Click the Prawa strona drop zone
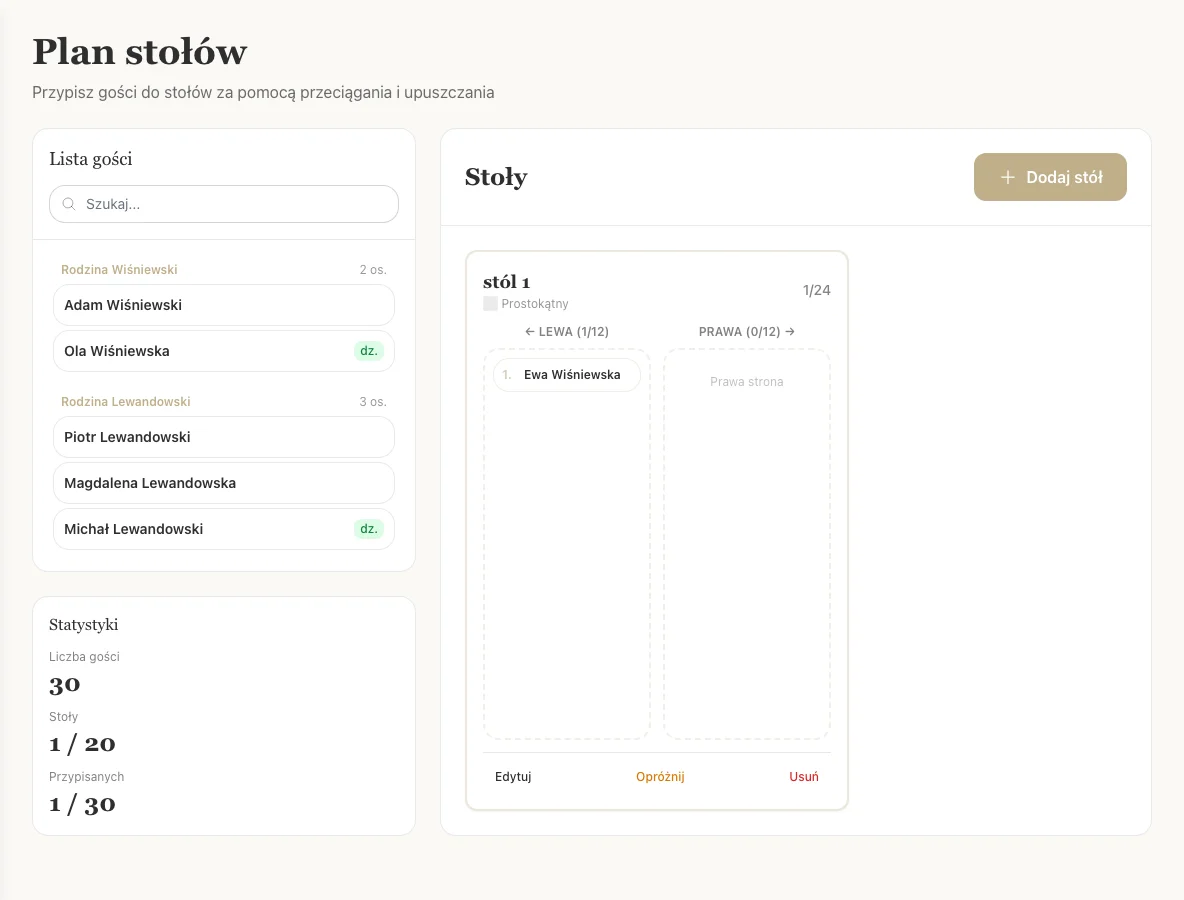1184x900 pixels. tap(746, 543)
